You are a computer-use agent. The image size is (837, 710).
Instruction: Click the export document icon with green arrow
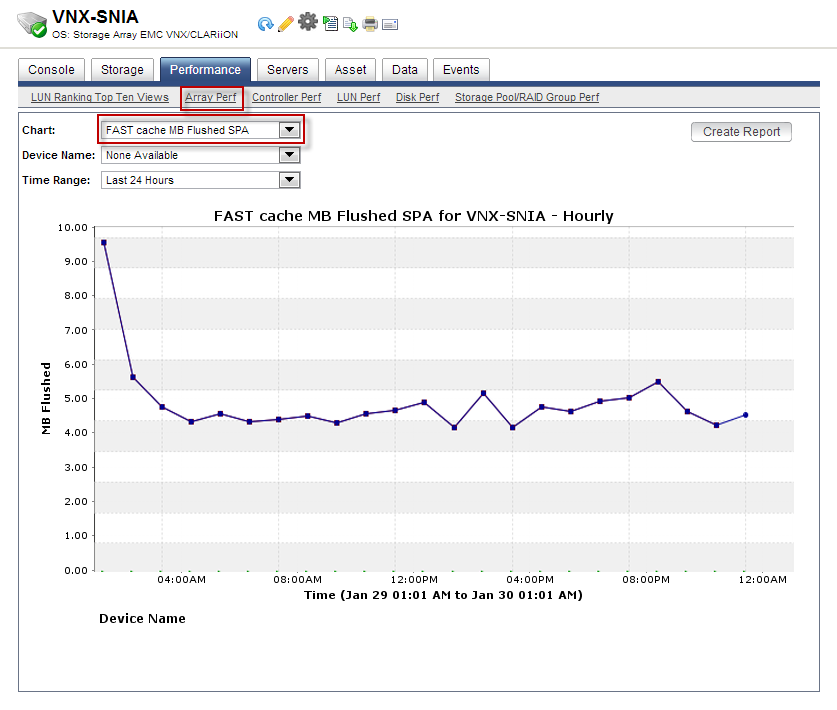coord(350,25)
